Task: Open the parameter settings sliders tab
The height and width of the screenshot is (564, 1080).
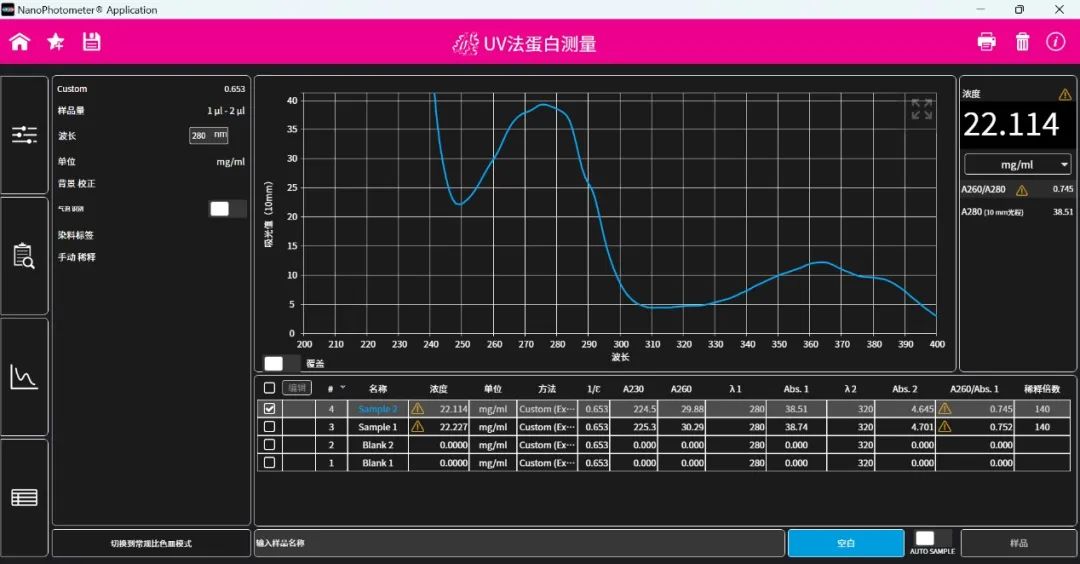Action: point(24,135)
